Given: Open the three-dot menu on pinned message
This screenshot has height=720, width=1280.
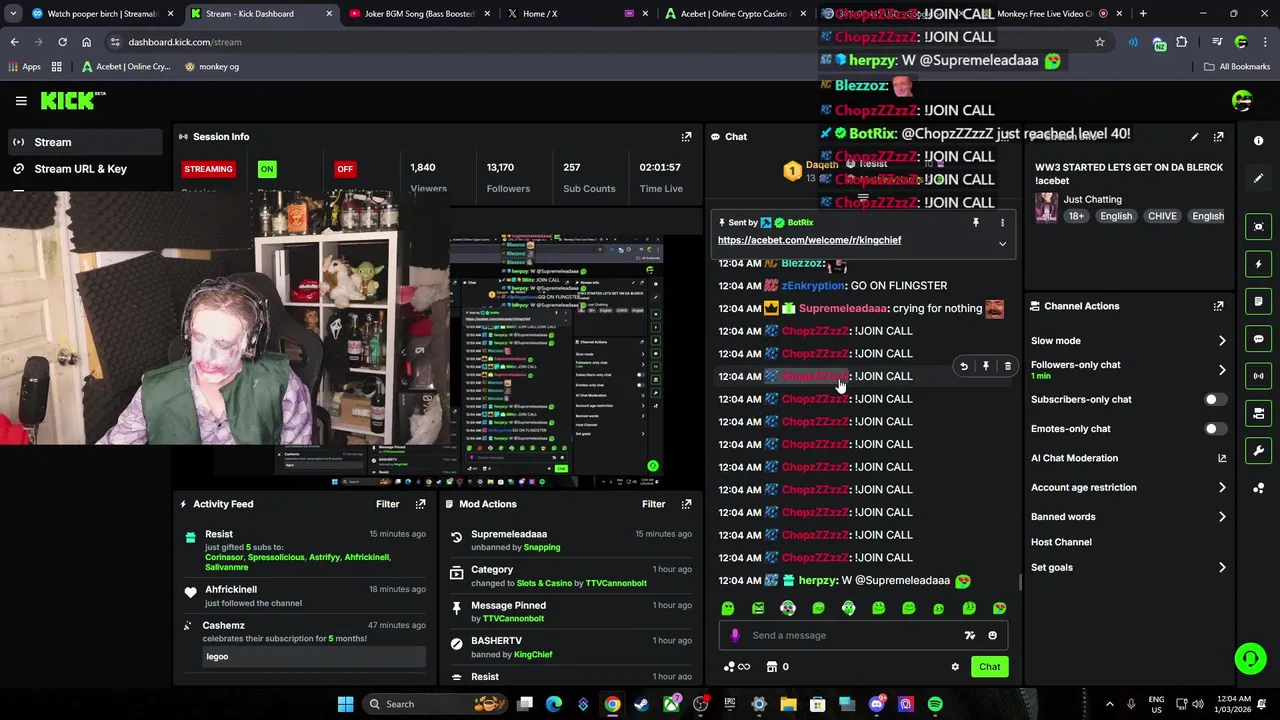Looking at the screenshot, I should pyautogui.click(x=1002, y=223).
